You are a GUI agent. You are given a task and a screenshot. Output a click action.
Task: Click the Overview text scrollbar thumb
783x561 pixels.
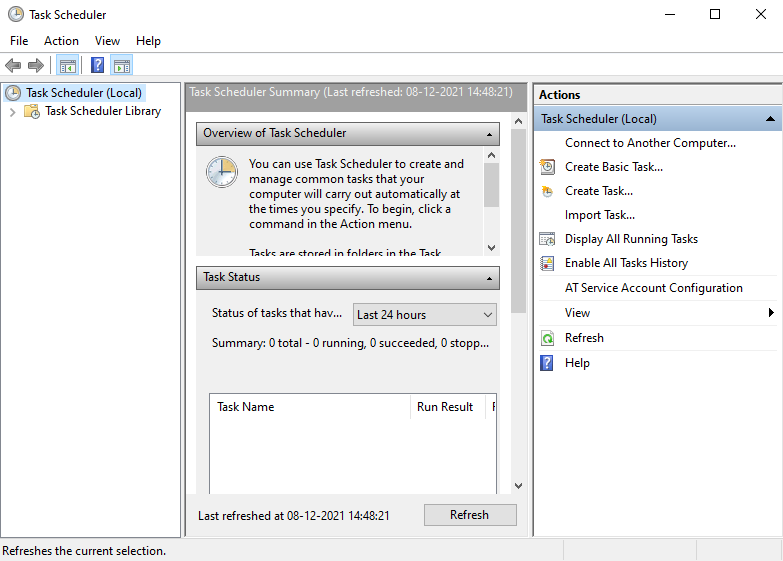491,185
